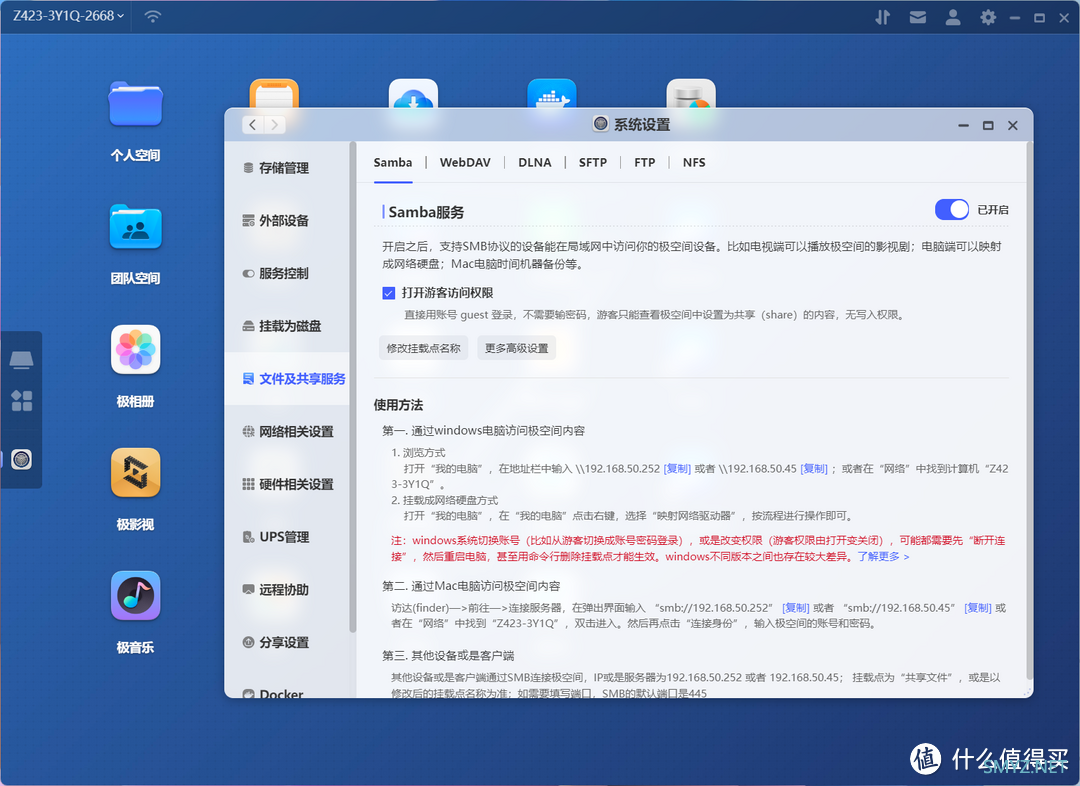Open the Docker whale desktop app
This screenshot has width=1080, height=786.
(552, 94)
